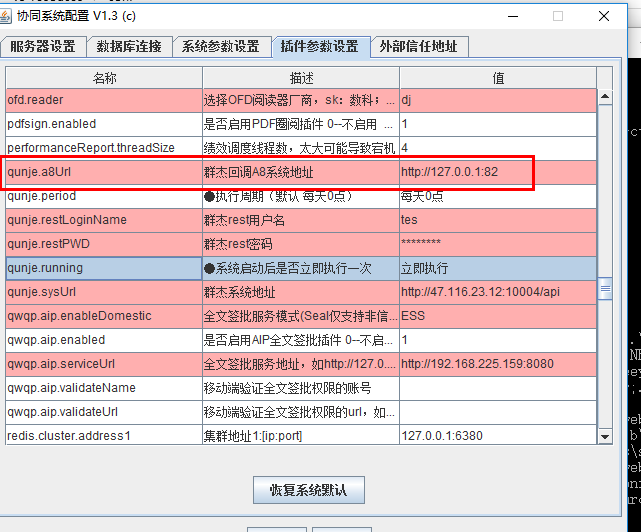The height and width of the screenshot is (532, 641).
Task: Select the 移动端验证全文签批权限的账号 description cell
Action: point(301,388)
